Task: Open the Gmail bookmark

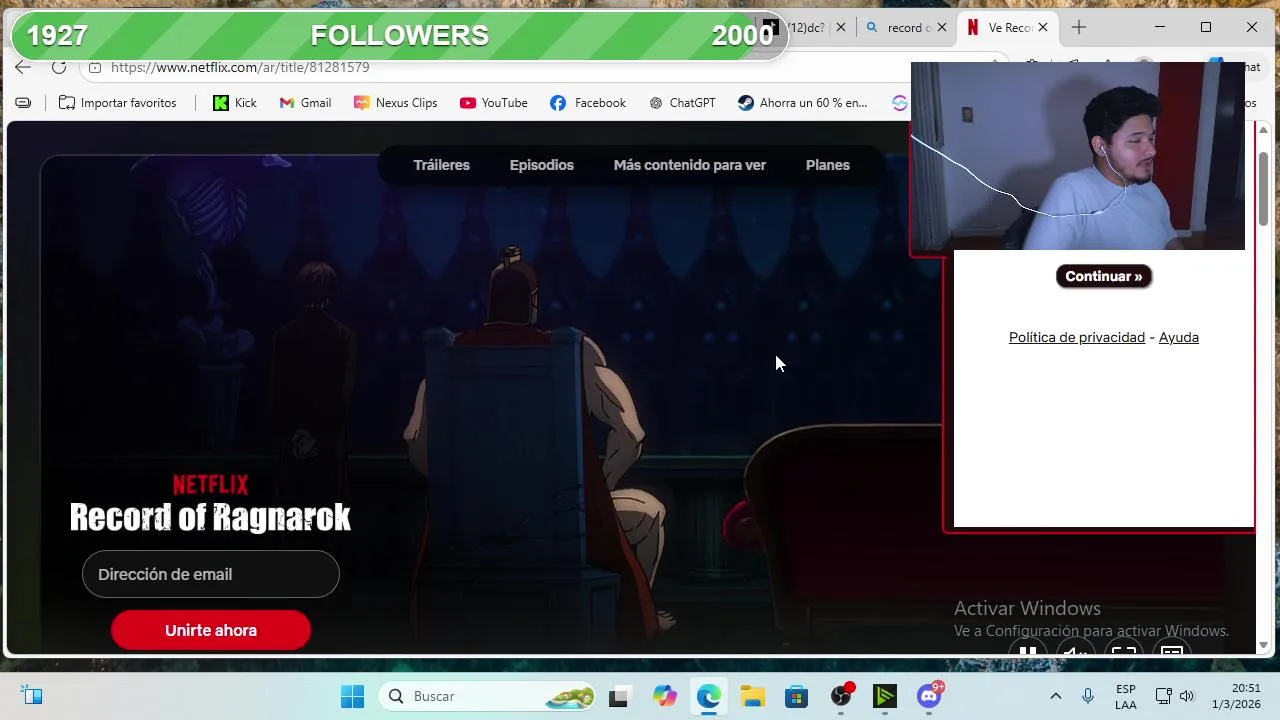Action: (x=305, y=103)
